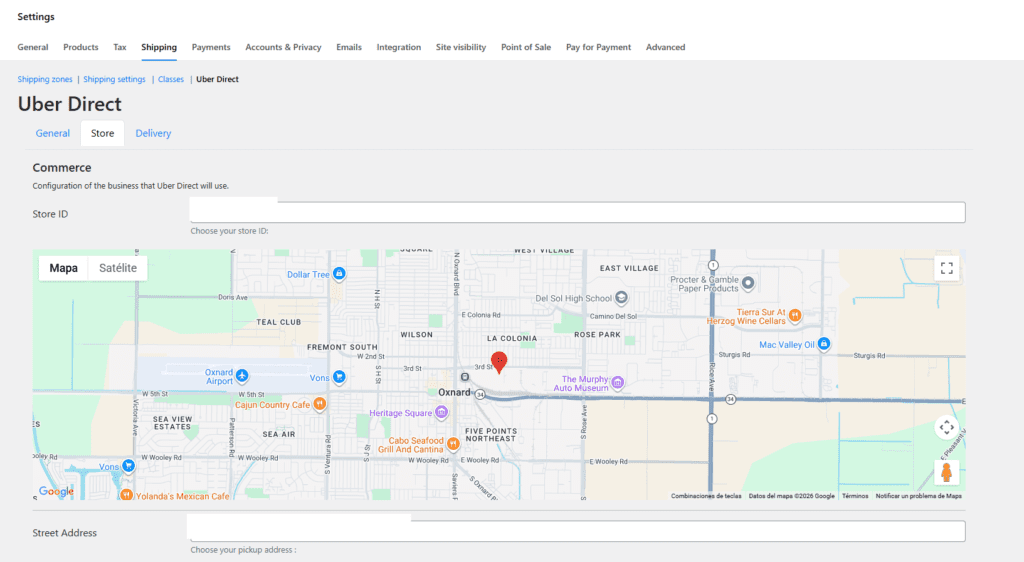Select the Shipping settings tab
This screenshot has height=562, width=1024.
point(159,47)
